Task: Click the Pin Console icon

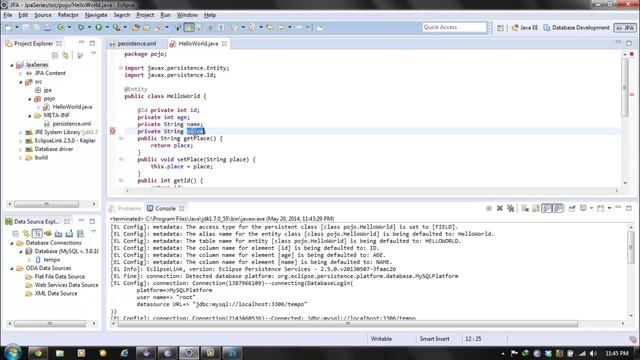Action: click(x=572, y=209)
